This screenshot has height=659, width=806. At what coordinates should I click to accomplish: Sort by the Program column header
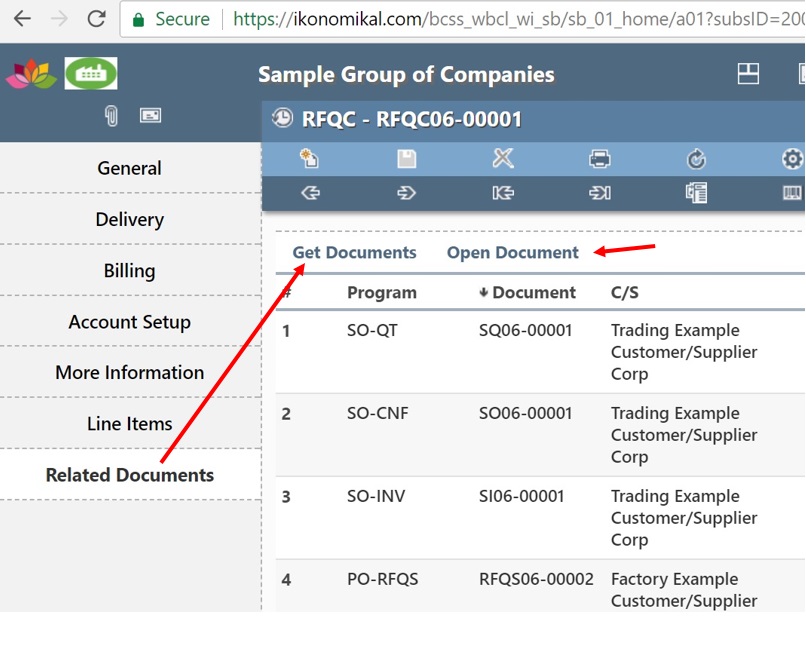point(381,292)
